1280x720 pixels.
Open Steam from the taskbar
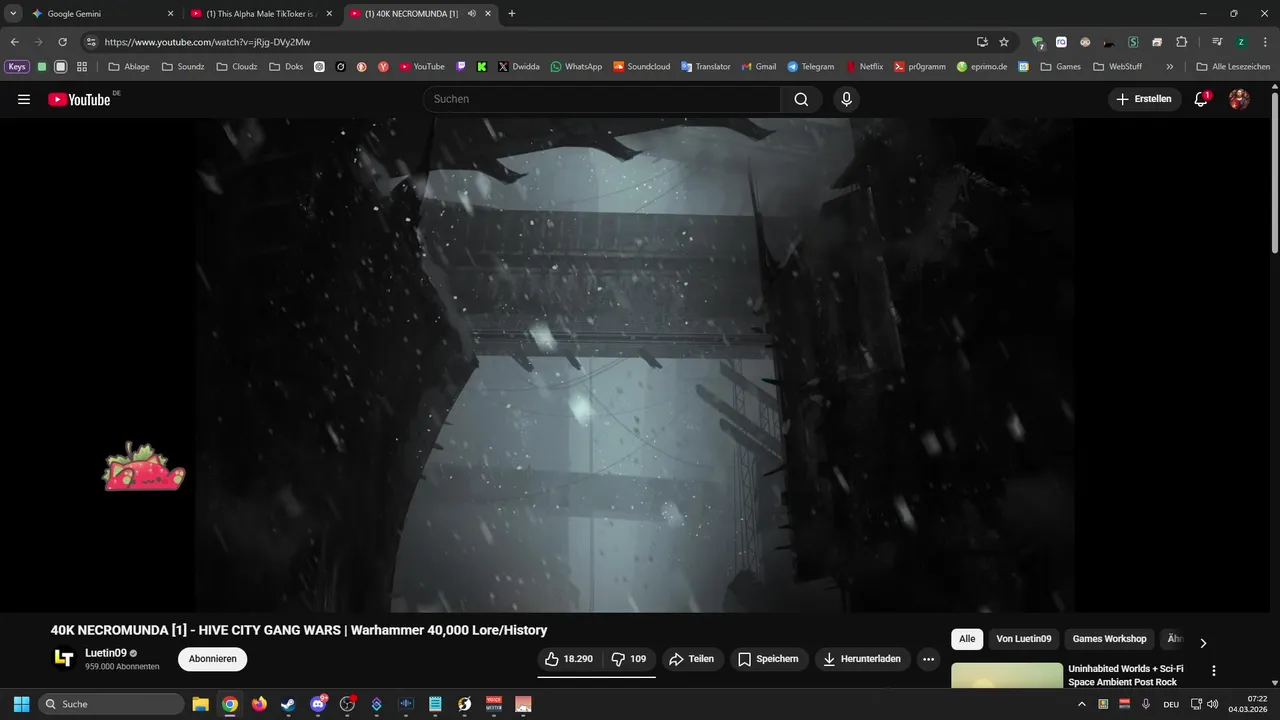click(x=288, y=704)
